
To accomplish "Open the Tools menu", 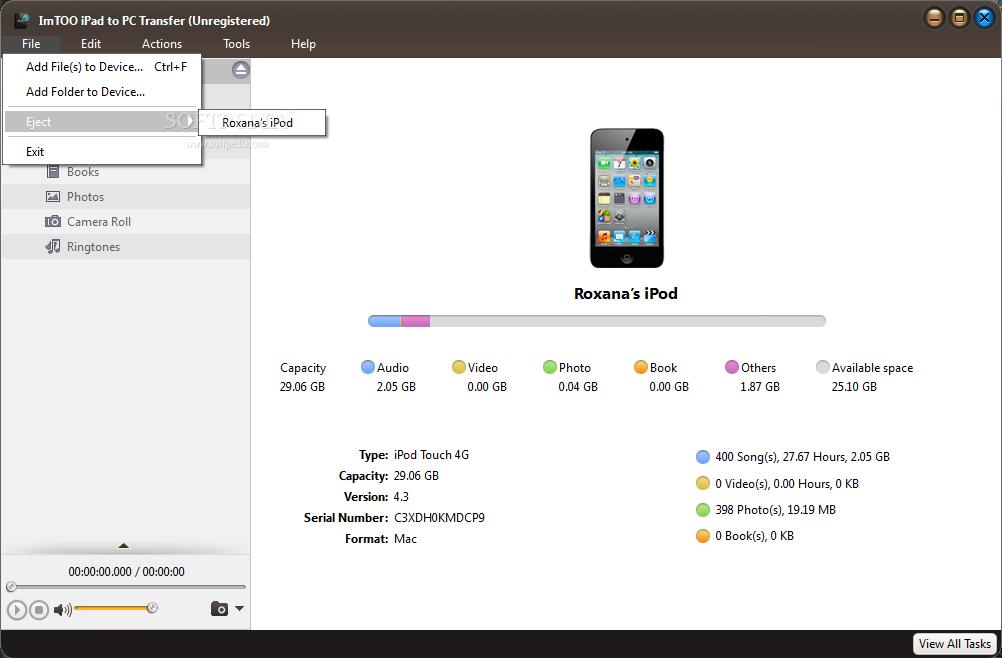I will point(236,44).
